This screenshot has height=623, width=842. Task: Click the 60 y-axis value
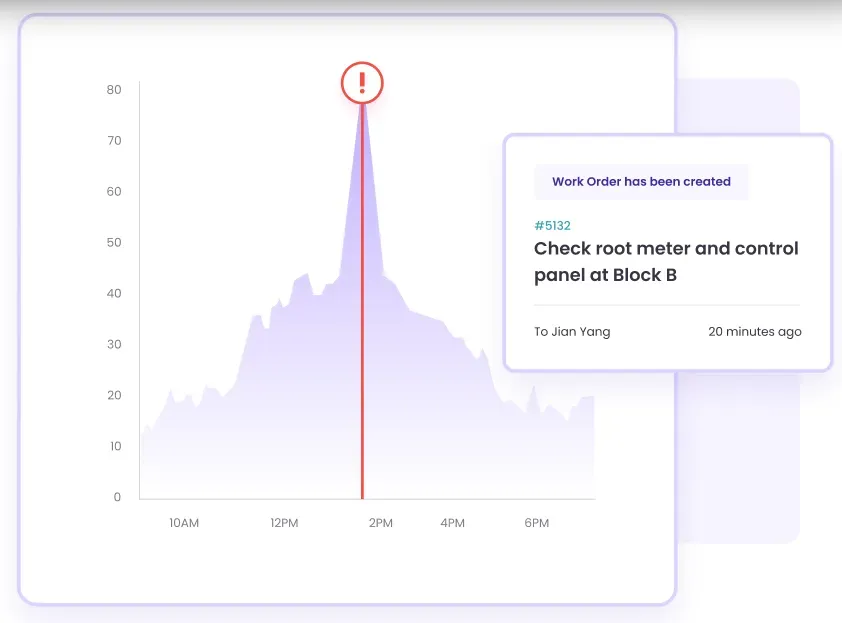(x=114, y=192)
